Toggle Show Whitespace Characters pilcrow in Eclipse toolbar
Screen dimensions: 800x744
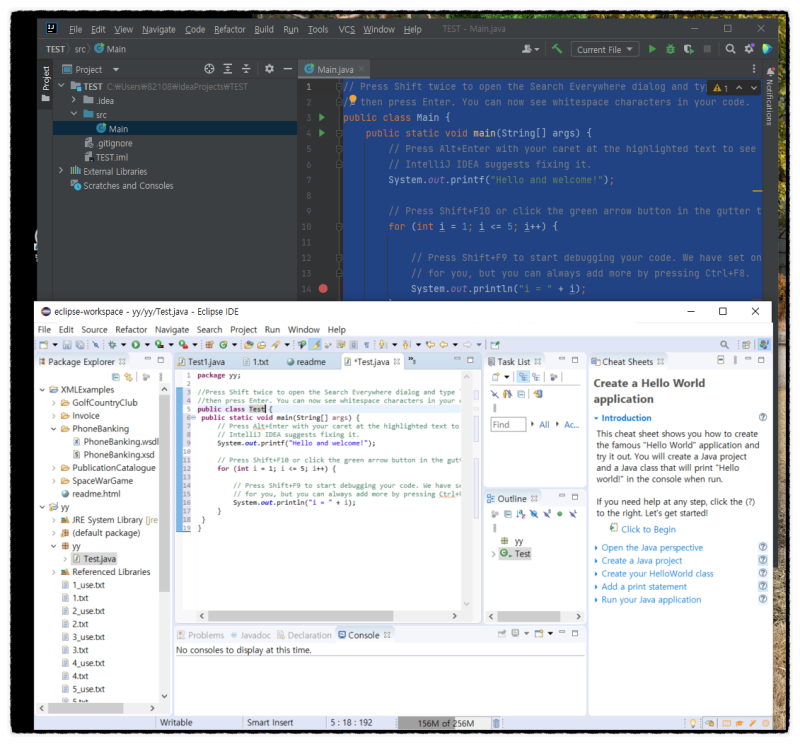pos(366,344)
